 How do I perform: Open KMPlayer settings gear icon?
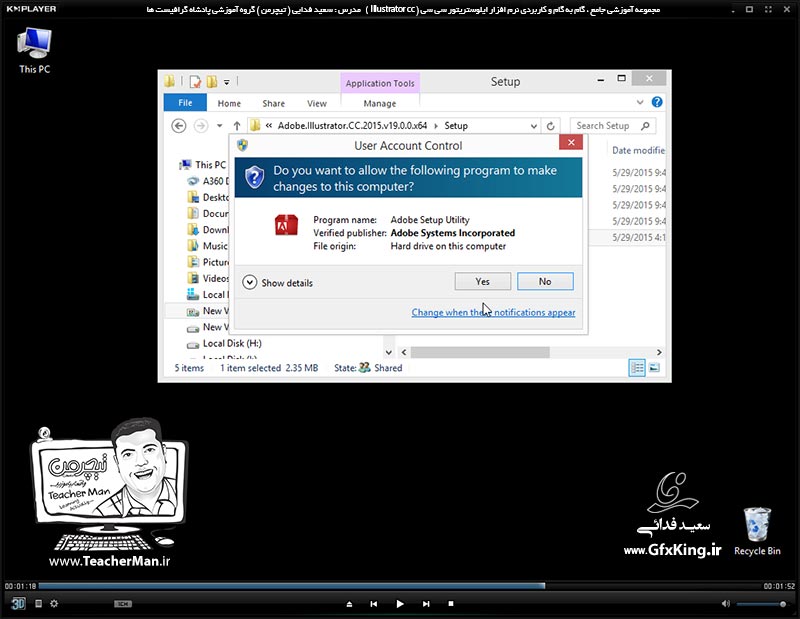(x=54, y=604)
